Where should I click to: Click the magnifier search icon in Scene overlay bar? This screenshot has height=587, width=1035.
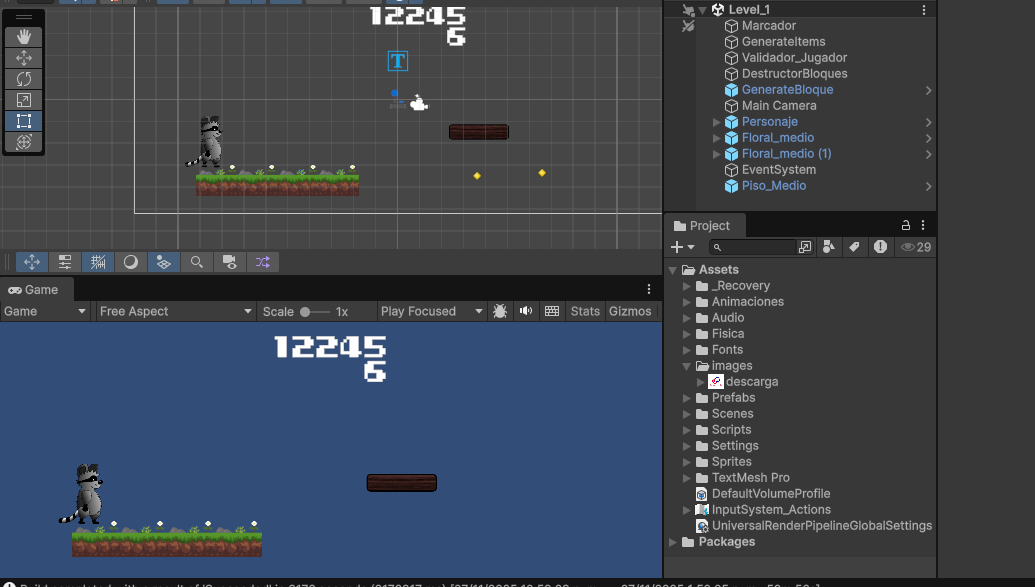point(197,262)
